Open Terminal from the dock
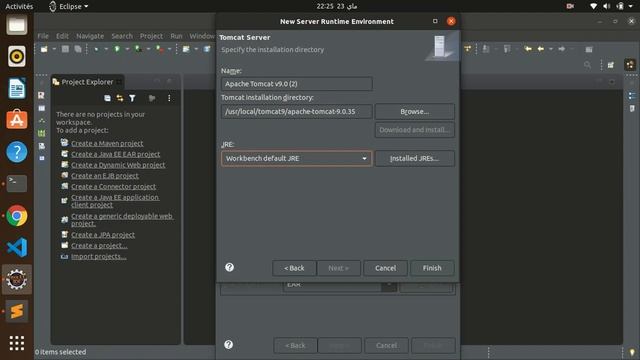Image resolution: width=640 pixels, height=360 pixels. click(x=17, y=183)
